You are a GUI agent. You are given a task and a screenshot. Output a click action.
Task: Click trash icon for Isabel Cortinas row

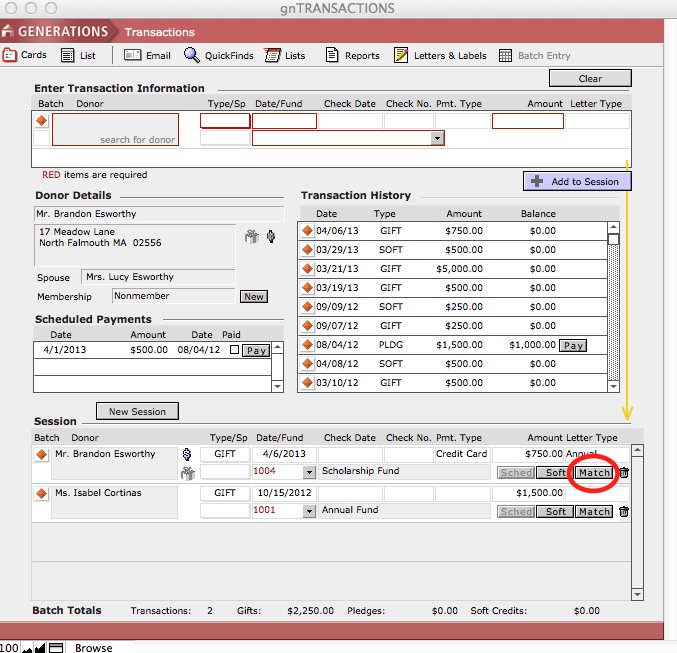coord(624,512)
